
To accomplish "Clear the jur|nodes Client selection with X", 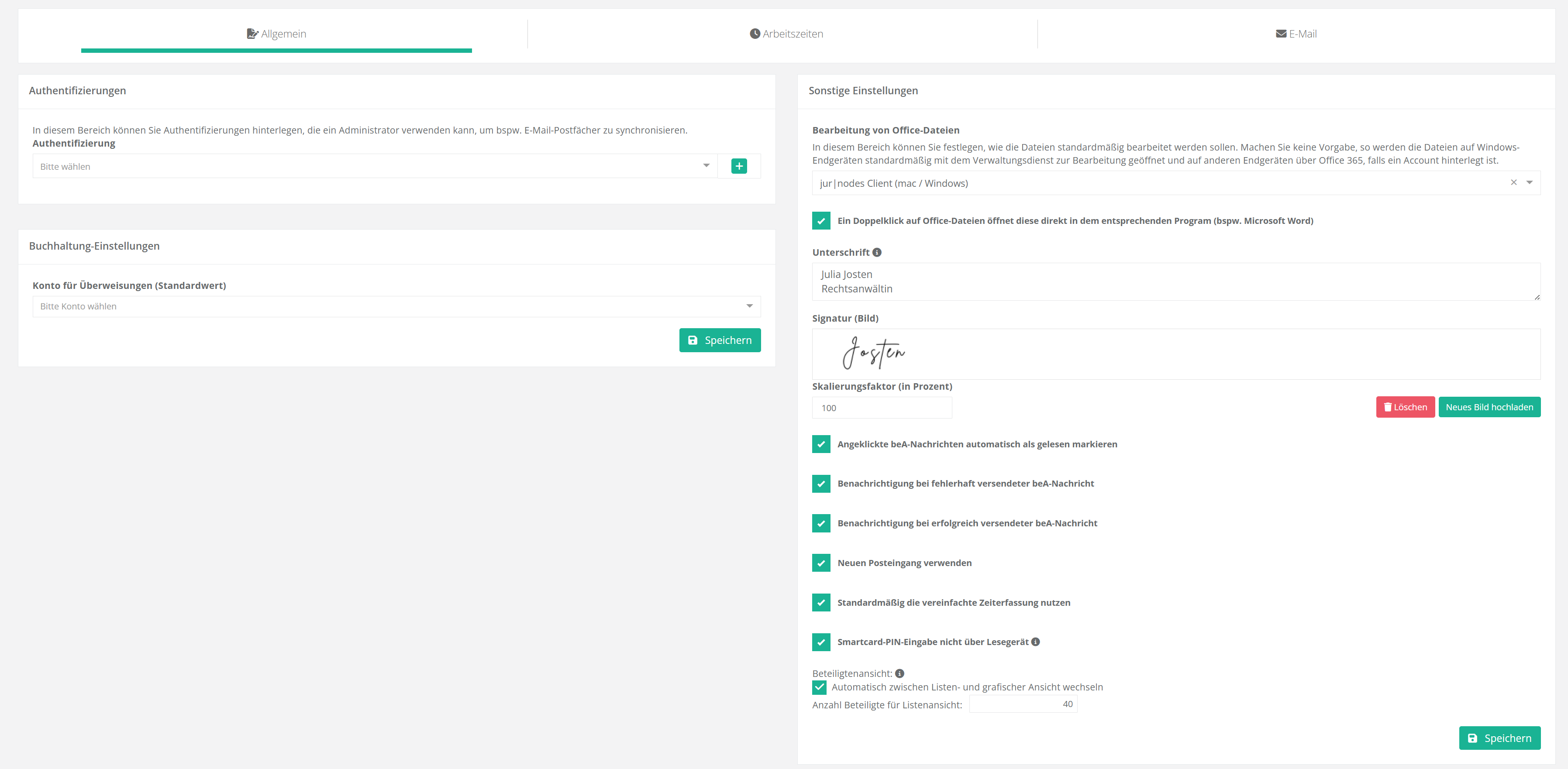I will [x=1514, y=182].
